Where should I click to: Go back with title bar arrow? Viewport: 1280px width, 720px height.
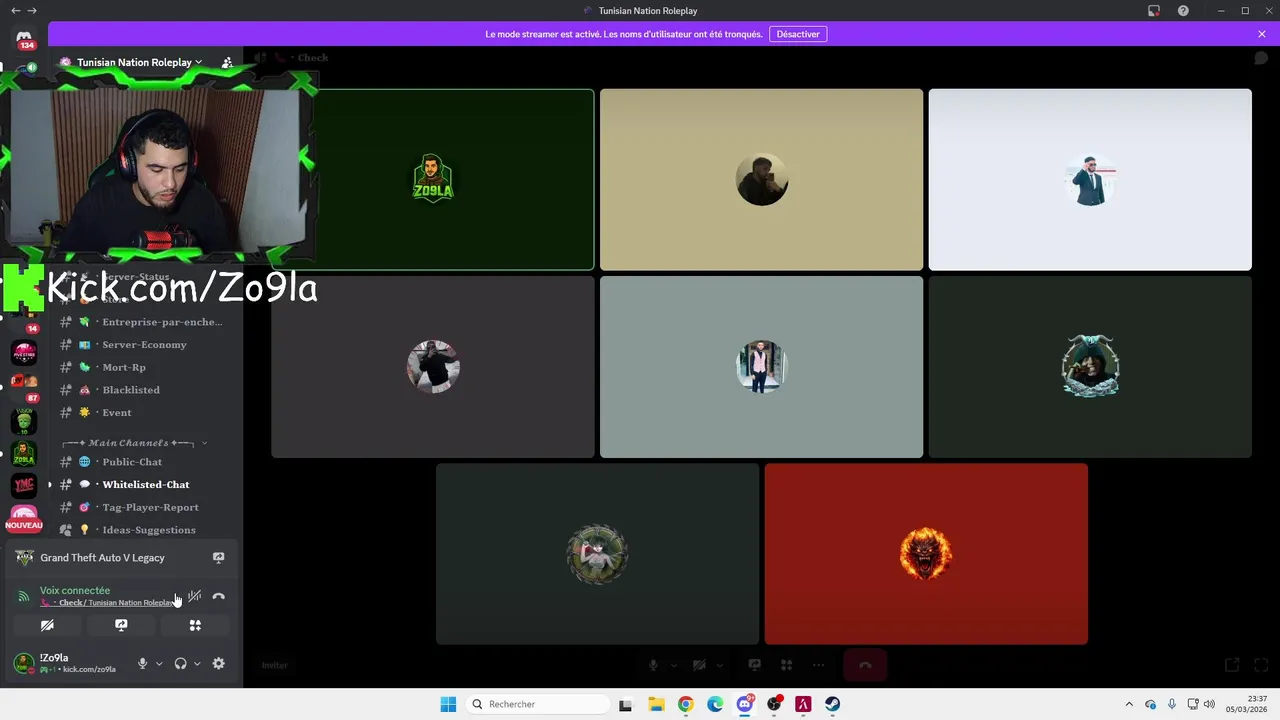click(x=15, y=10)
